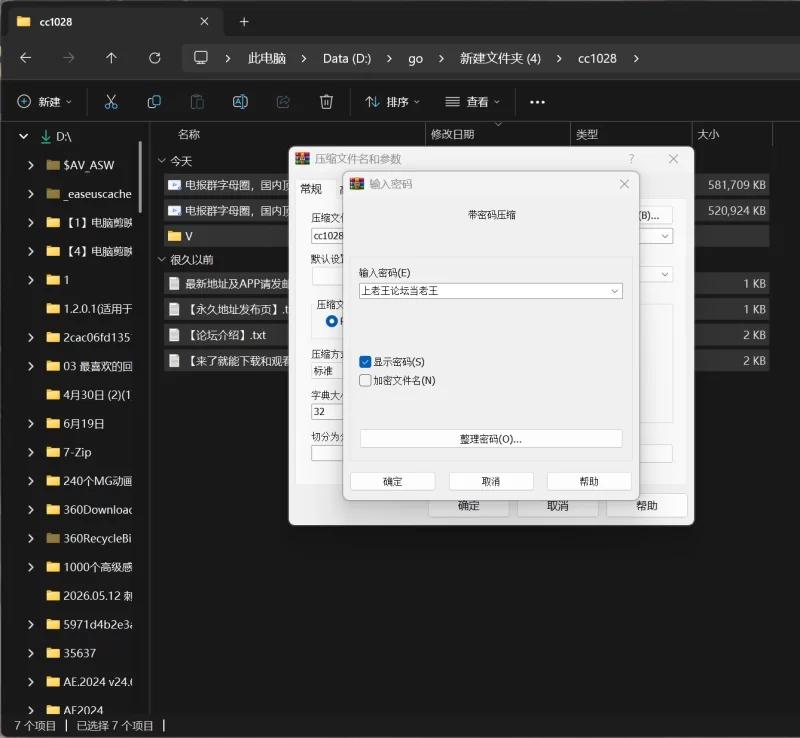Open the password history dropdown arrow

[615, 291]
